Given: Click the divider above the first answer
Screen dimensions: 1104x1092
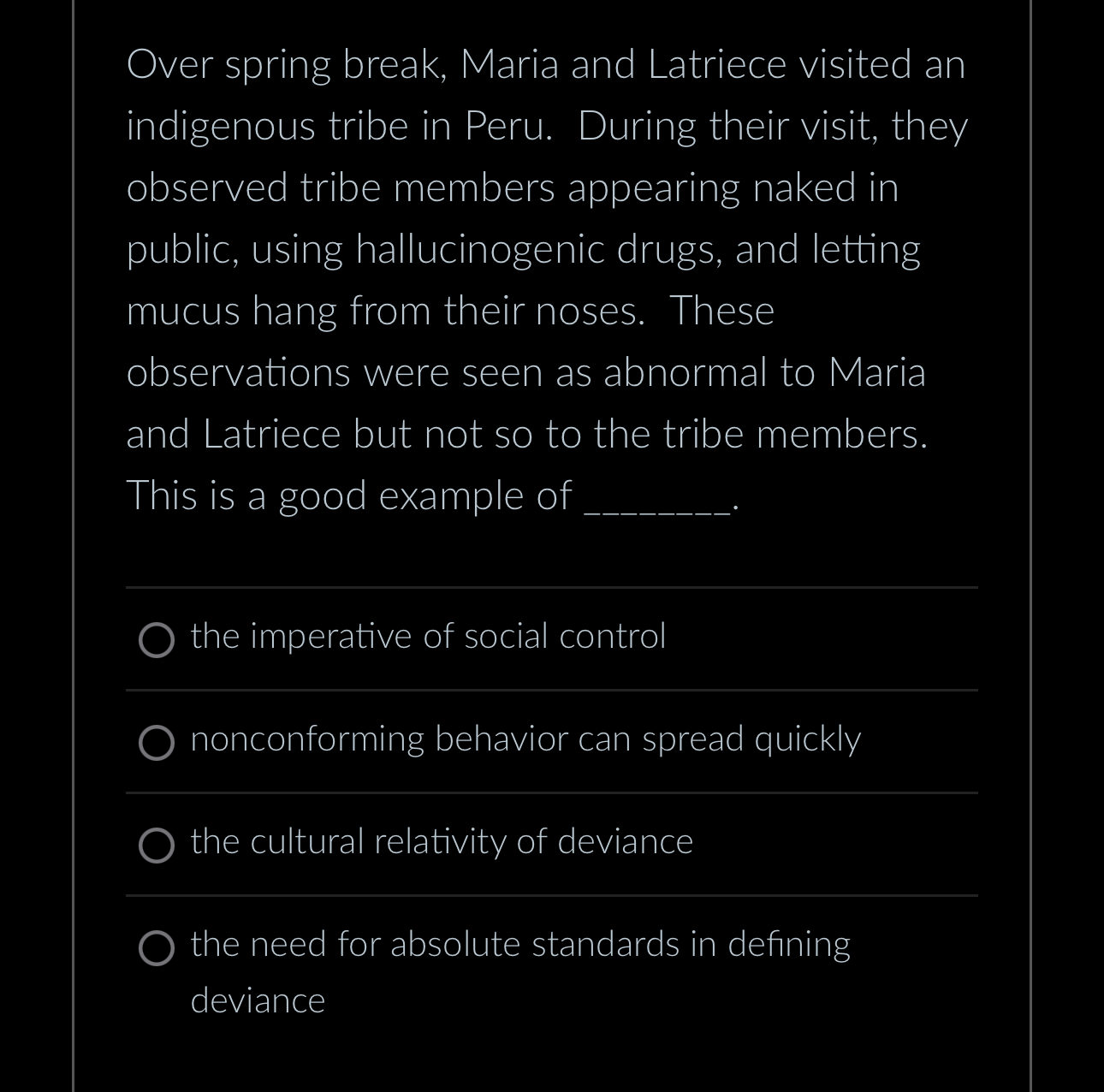Looking at the screenshot, I should [551, 588].
